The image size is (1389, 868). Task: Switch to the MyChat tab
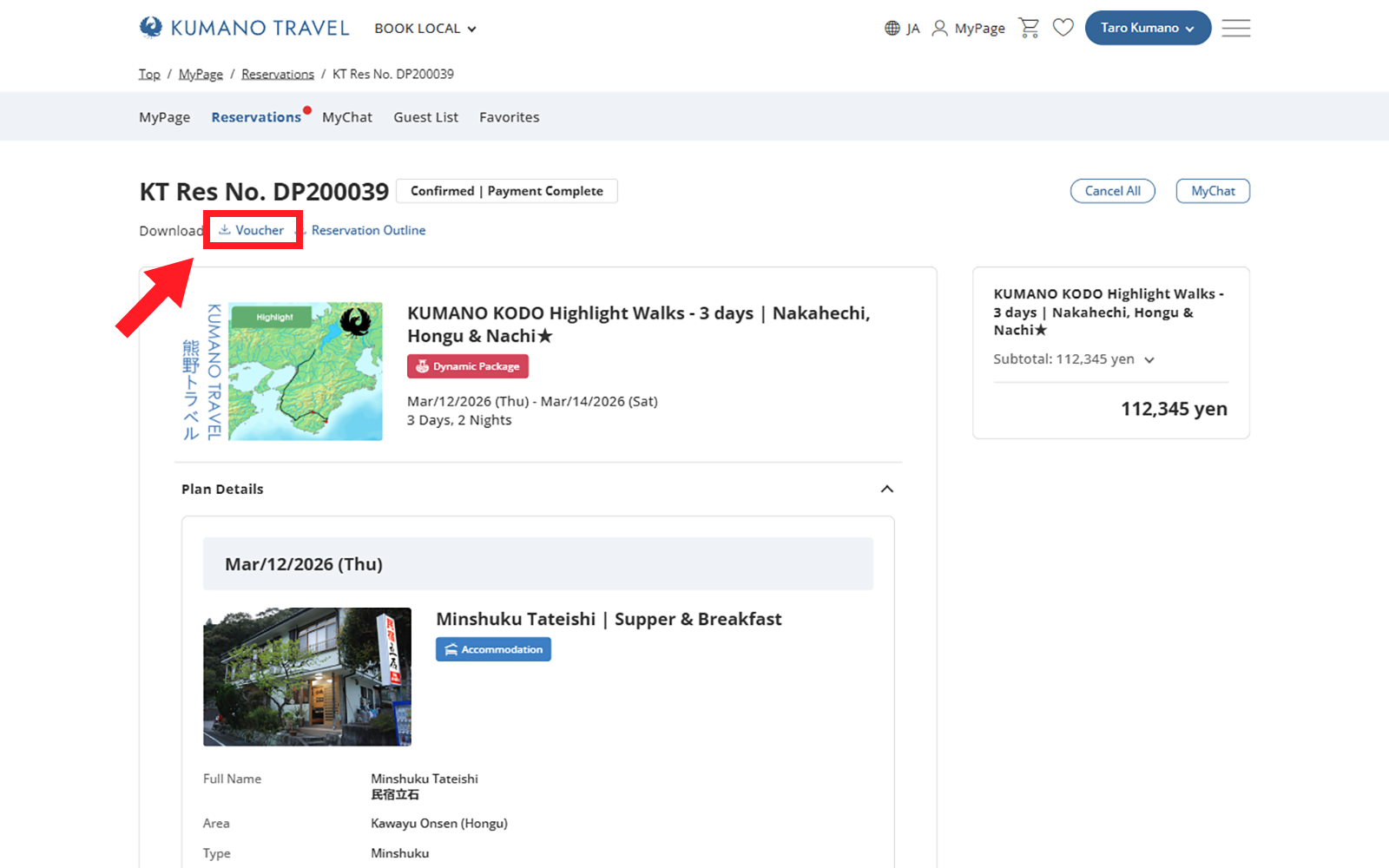346,117
